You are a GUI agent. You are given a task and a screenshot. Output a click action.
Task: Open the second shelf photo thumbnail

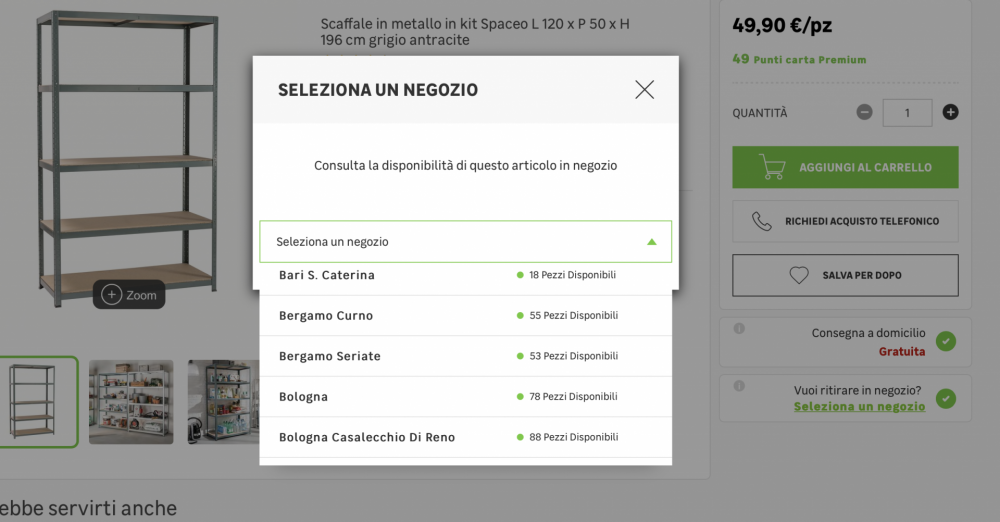[x=131, y=402]
